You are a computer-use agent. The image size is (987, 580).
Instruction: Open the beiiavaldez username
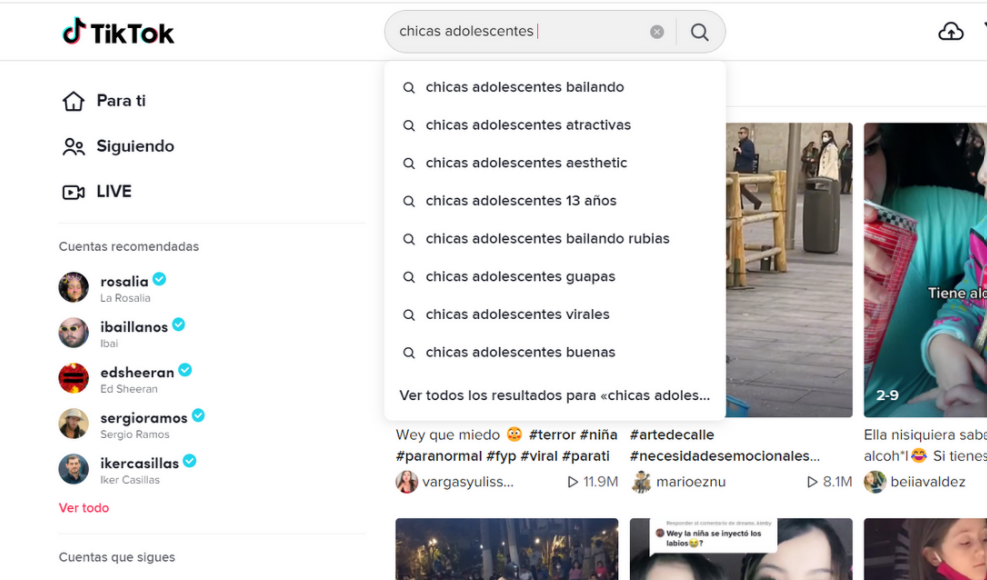[928, 482]
